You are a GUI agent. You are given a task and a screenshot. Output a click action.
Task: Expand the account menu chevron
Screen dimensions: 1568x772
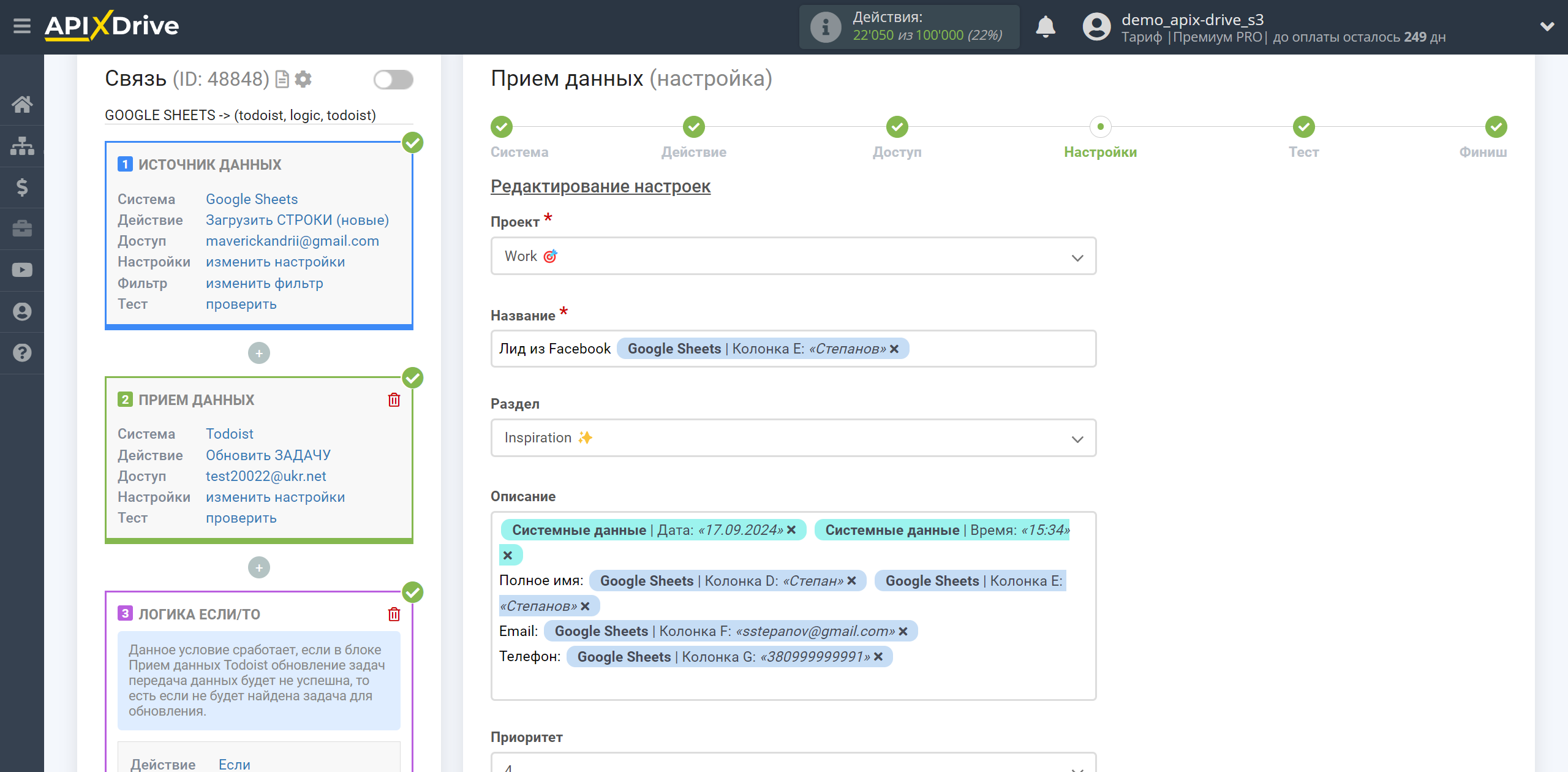point(1547,26)
